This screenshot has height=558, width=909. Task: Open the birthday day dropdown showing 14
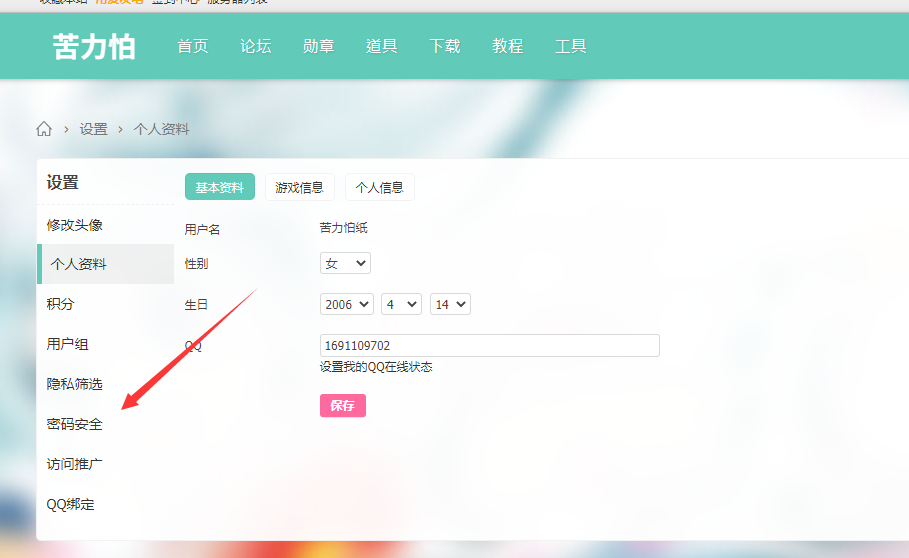[x=450, y=304]
